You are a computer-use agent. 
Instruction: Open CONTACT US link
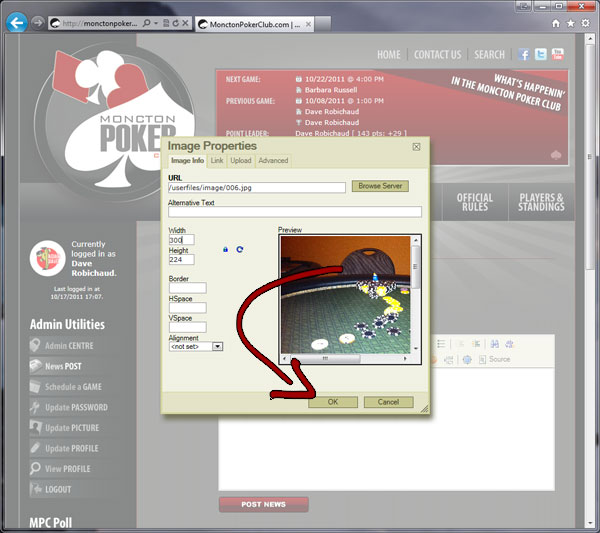[437, 55]
